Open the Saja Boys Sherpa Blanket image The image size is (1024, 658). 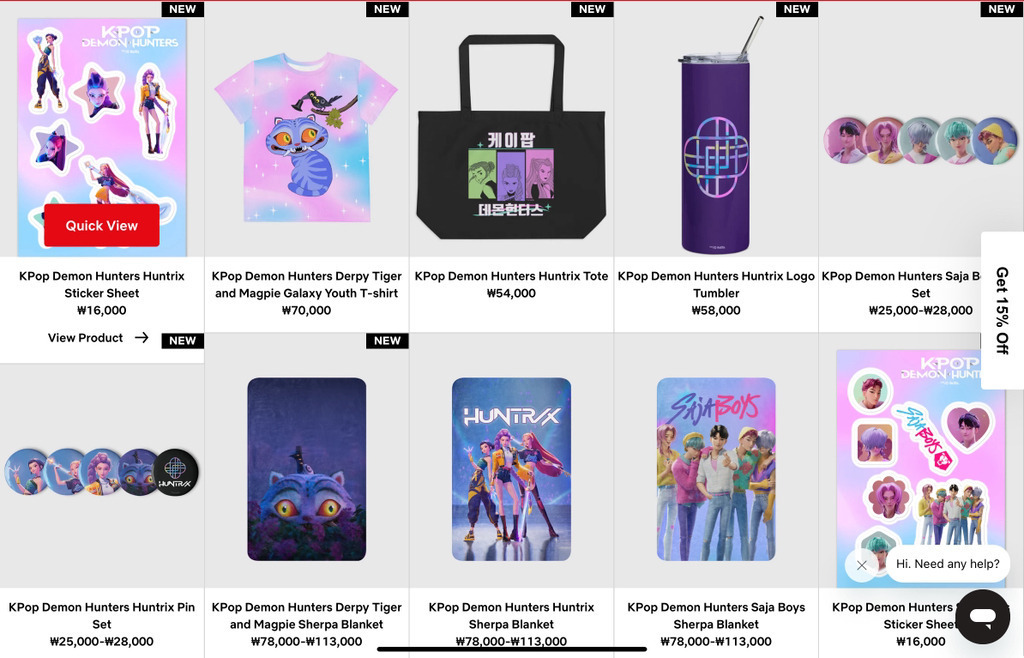(x=716, y=469)
